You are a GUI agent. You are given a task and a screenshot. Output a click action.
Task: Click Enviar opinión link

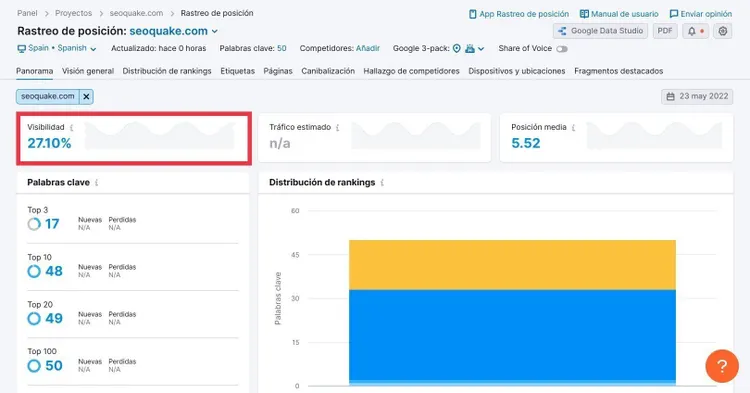(701, 14)
